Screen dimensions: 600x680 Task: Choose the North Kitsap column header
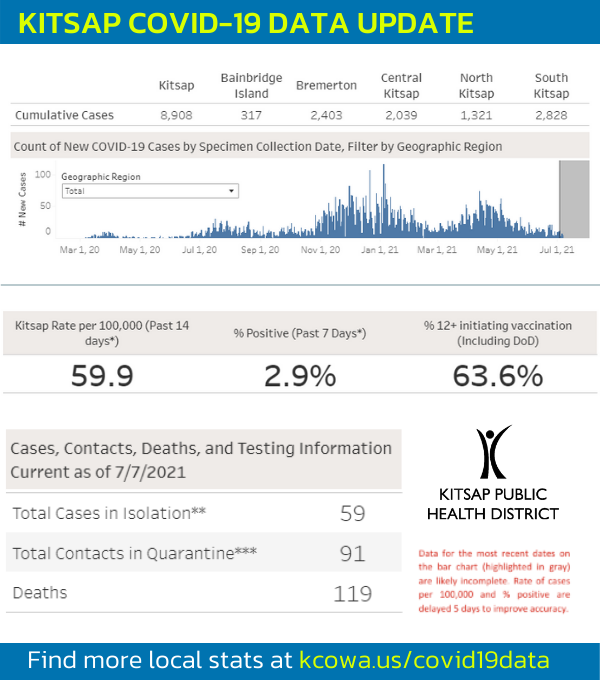point(476,86)
